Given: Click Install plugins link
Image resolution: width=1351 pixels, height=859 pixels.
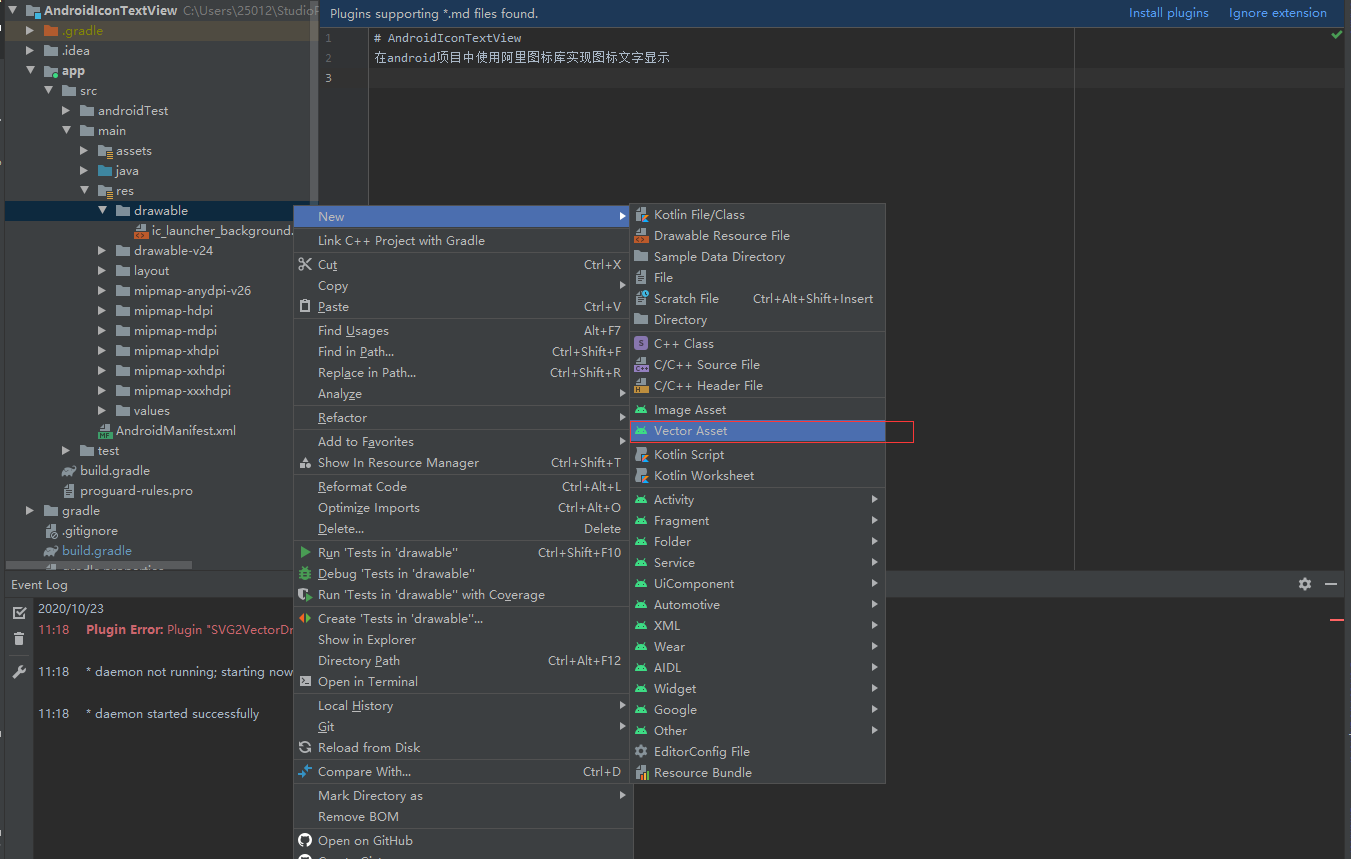Looking at the screenshot, I should point(1168,13).
